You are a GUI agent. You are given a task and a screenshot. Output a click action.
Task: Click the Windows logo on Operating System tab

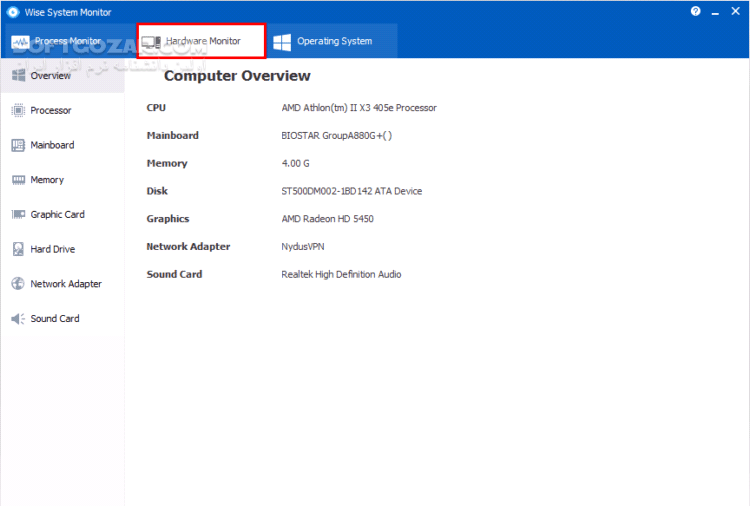pyautogui.click(x=282, y=42)
